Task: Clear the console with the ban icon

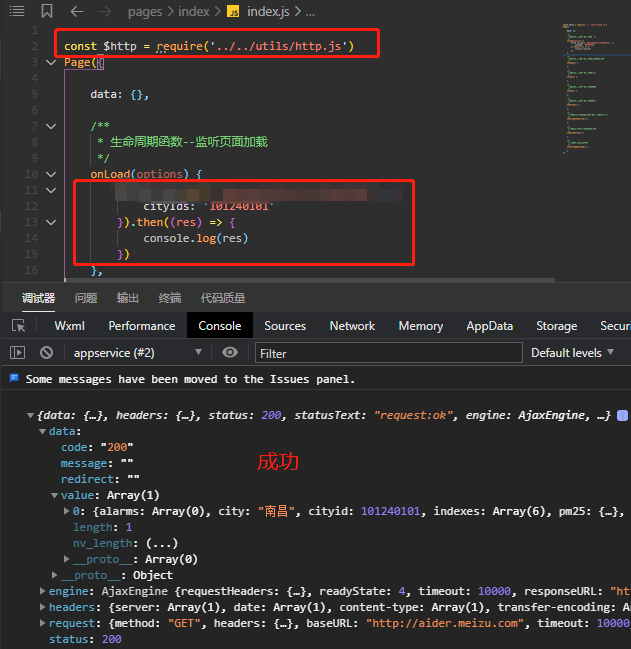Action: [46, 353]
